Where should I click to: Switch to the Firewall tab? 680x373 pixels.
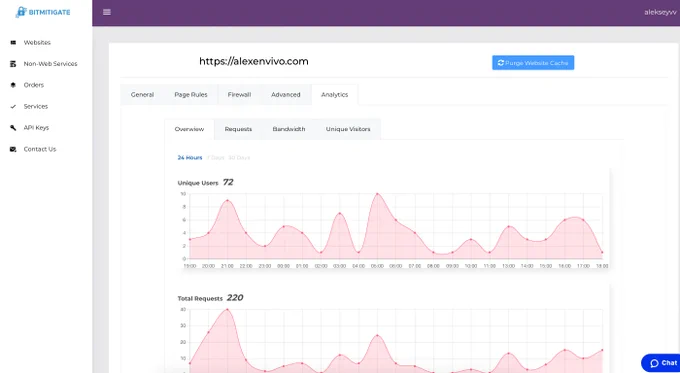point(239,95)
